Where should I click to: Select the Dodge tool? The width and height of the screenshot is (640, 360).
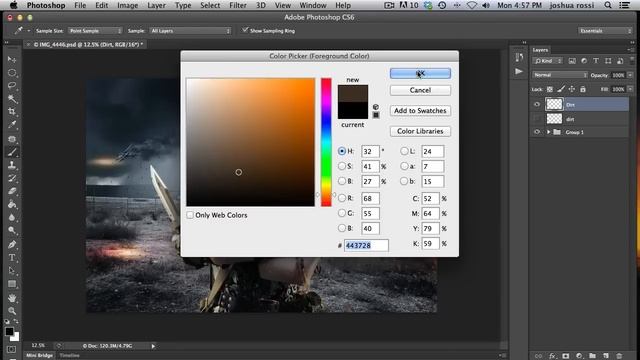(12, 231)
